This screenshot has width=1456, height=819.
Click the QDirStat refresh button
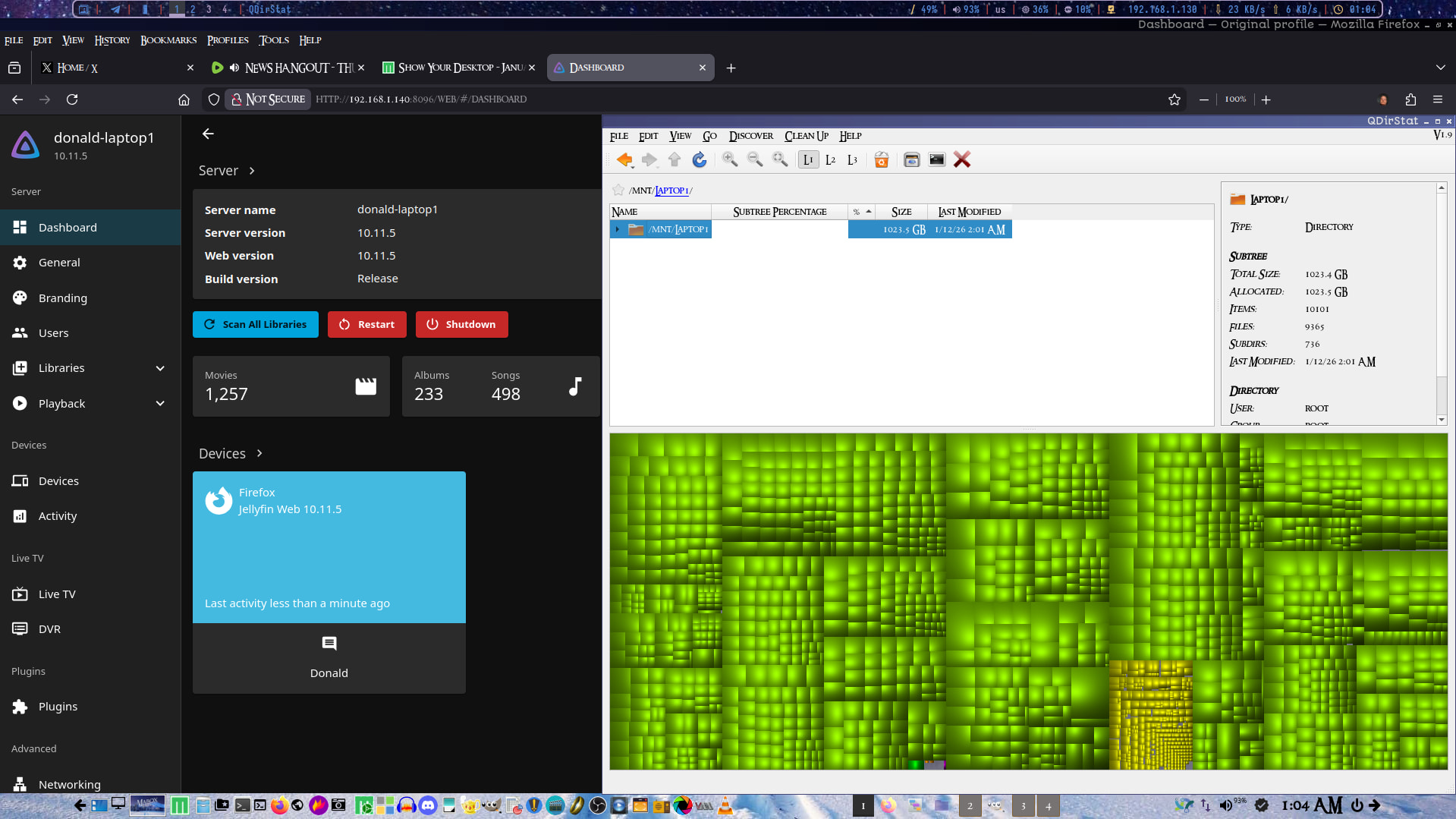pyautogui.click(x=699, y=159)
